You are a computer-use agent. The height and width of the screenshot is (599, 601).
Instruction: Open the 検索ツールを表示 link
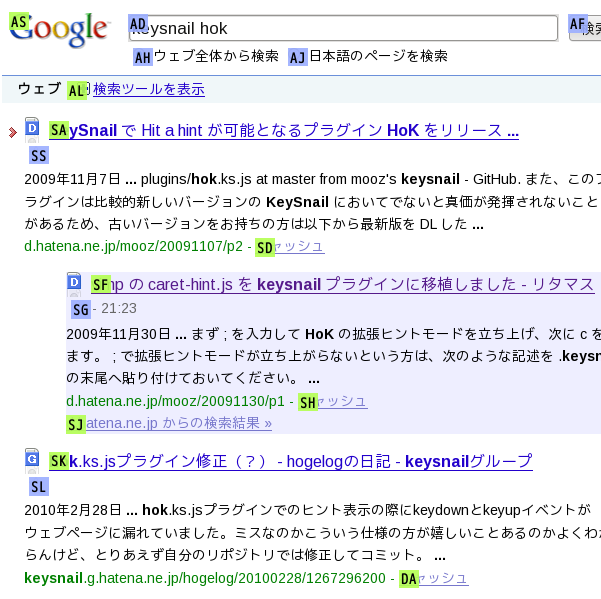tap(149, 89)
